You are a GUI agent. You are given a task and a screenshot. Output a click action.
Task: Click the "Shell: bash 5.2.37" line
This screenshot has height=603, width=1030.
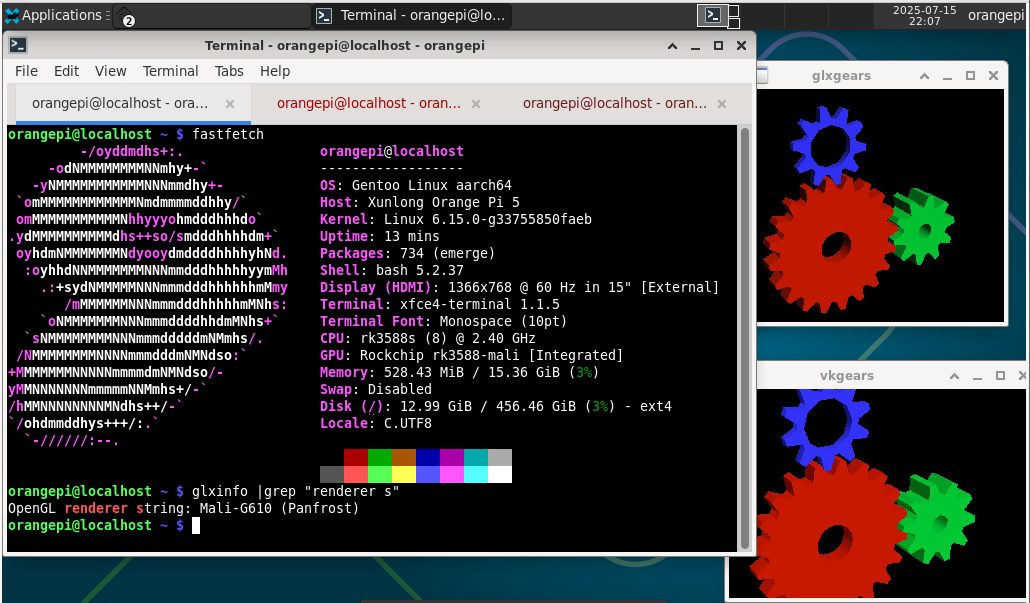392,271
